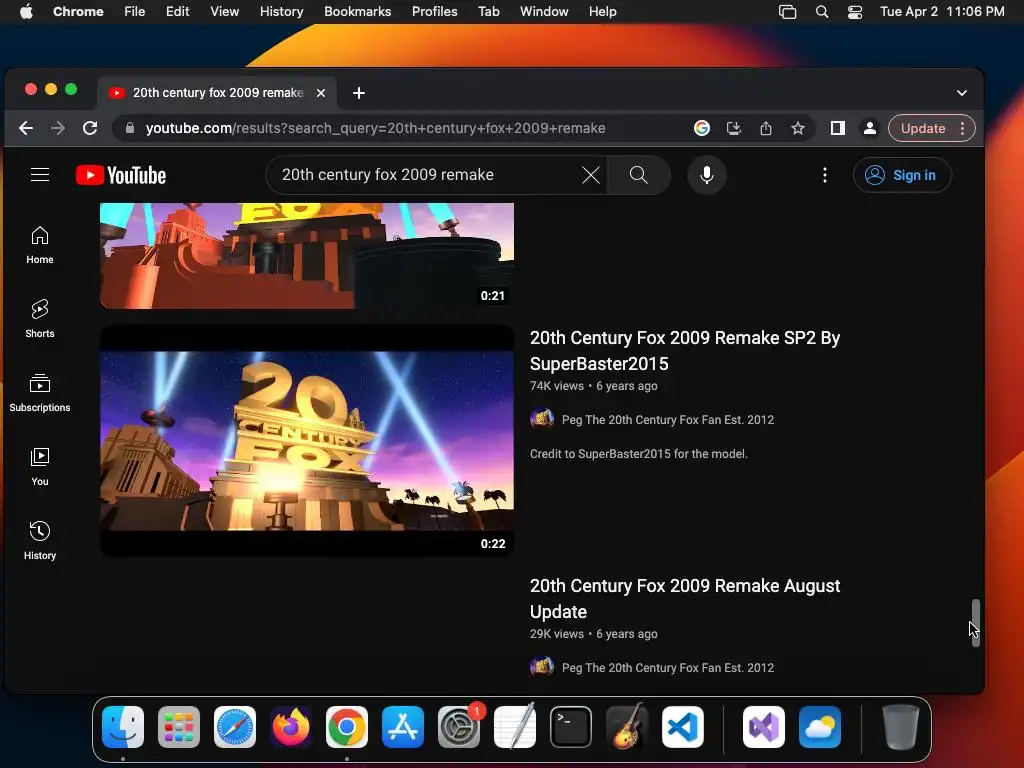Close the 20th century fox 2009 remake tab

pos(321,93)
